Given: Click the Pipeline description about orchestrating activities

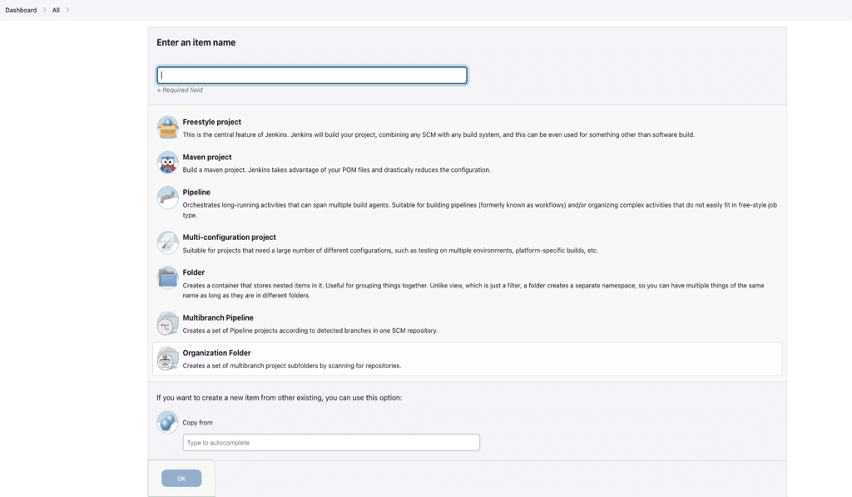Looking at the screenshot, I should 480,210.
